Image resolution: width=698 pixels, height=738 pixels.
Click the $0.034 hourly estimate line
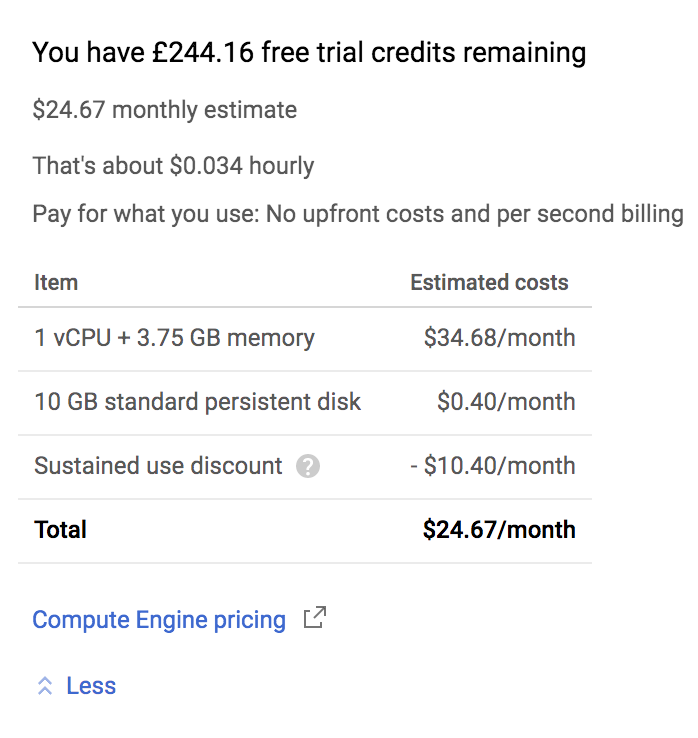[x=173, y=166]
